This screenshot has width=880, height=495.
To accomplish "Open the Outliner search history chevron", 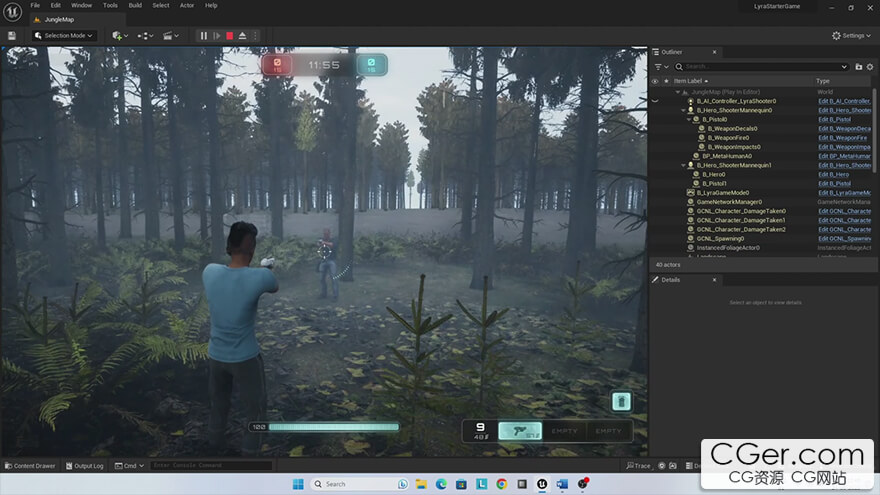I will click(844, 67).
